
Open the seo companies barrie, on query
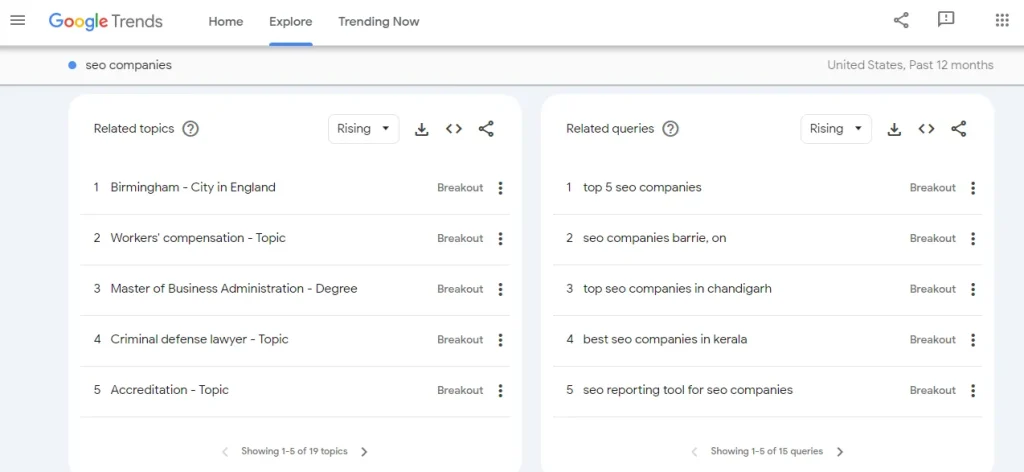654,238
